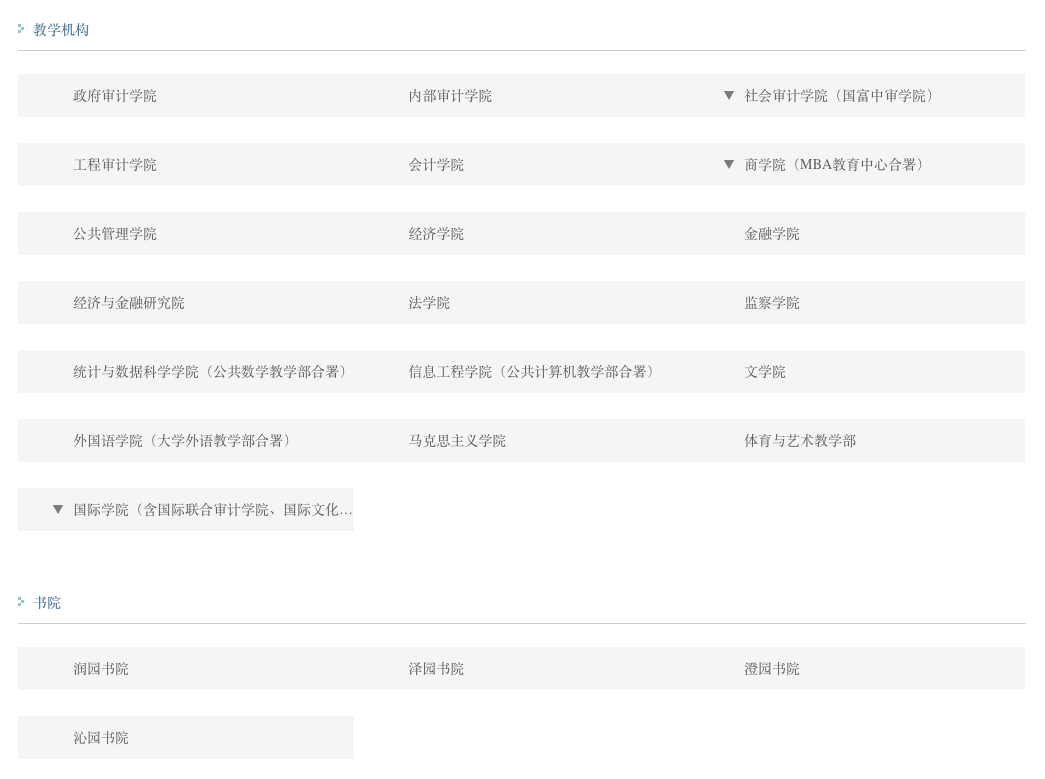Image resolution: width=1045 pixels, height=779 pixels.
Task: Open 经济与金融研究院 link
Action: pos(129,303)
